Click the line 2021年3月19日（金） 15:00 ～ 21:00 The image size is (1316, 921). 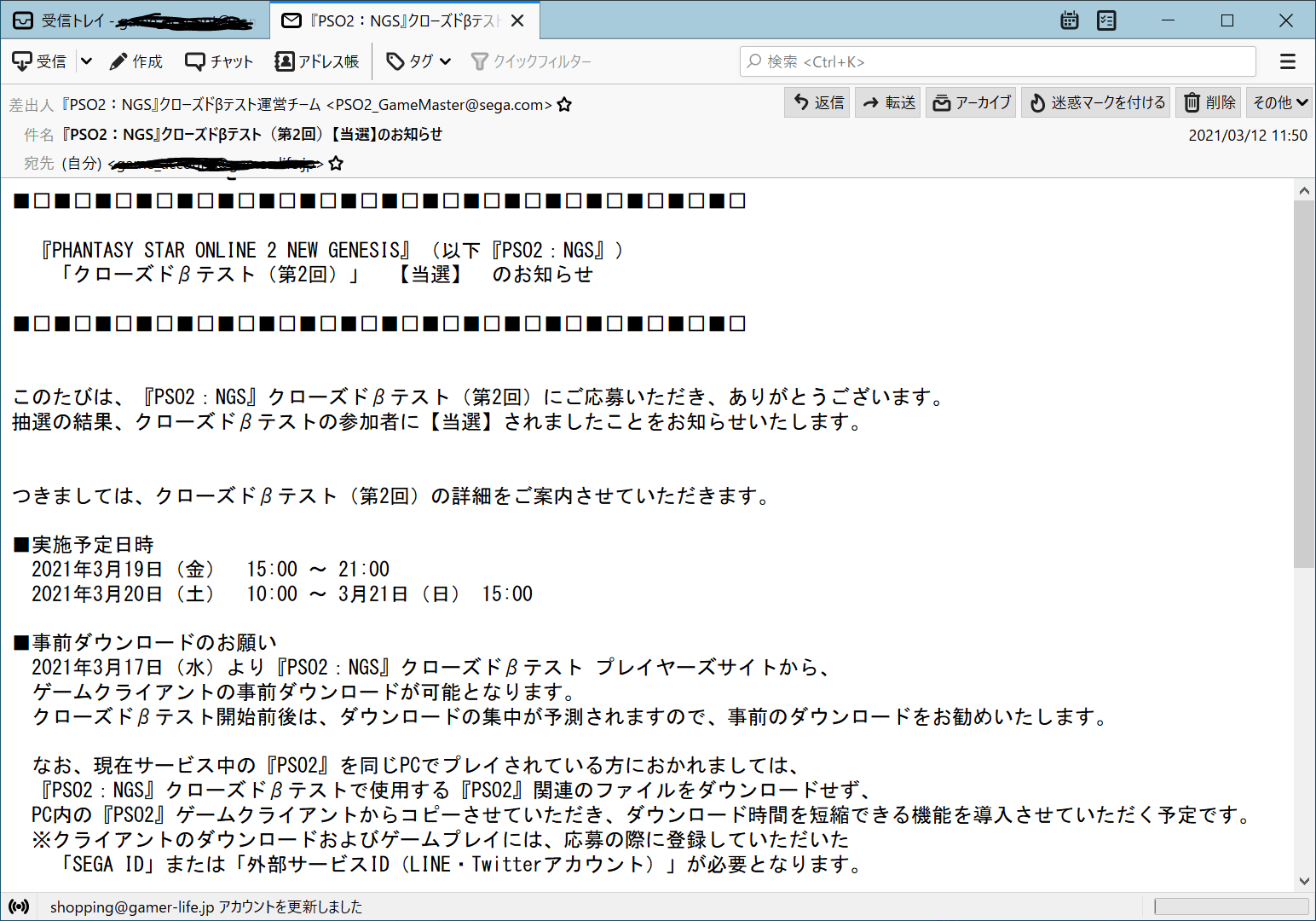point(211,569)
